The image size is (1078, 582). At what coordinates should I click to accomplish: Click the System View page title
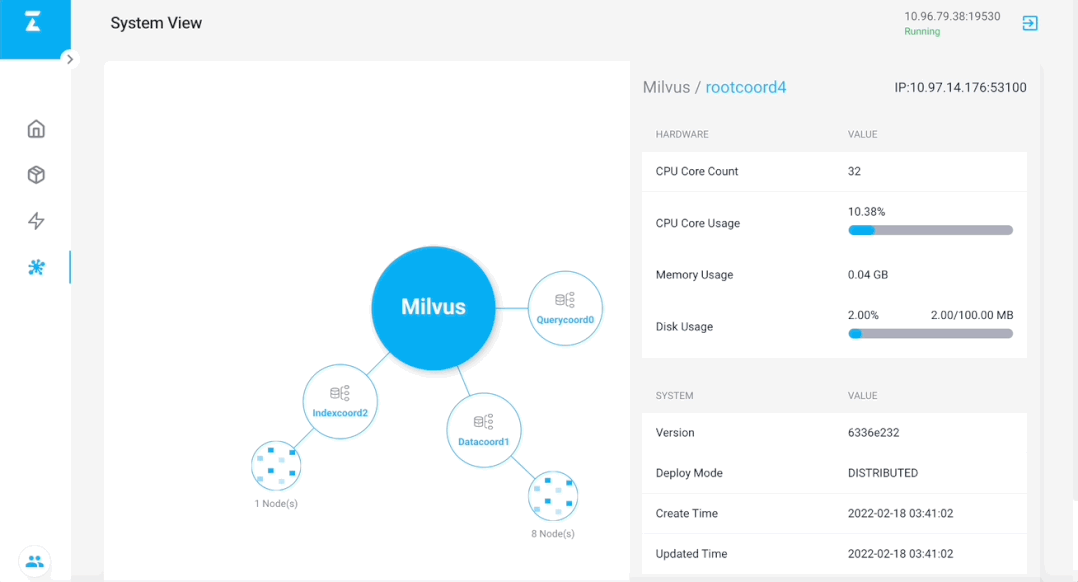[x=156, y=23]
